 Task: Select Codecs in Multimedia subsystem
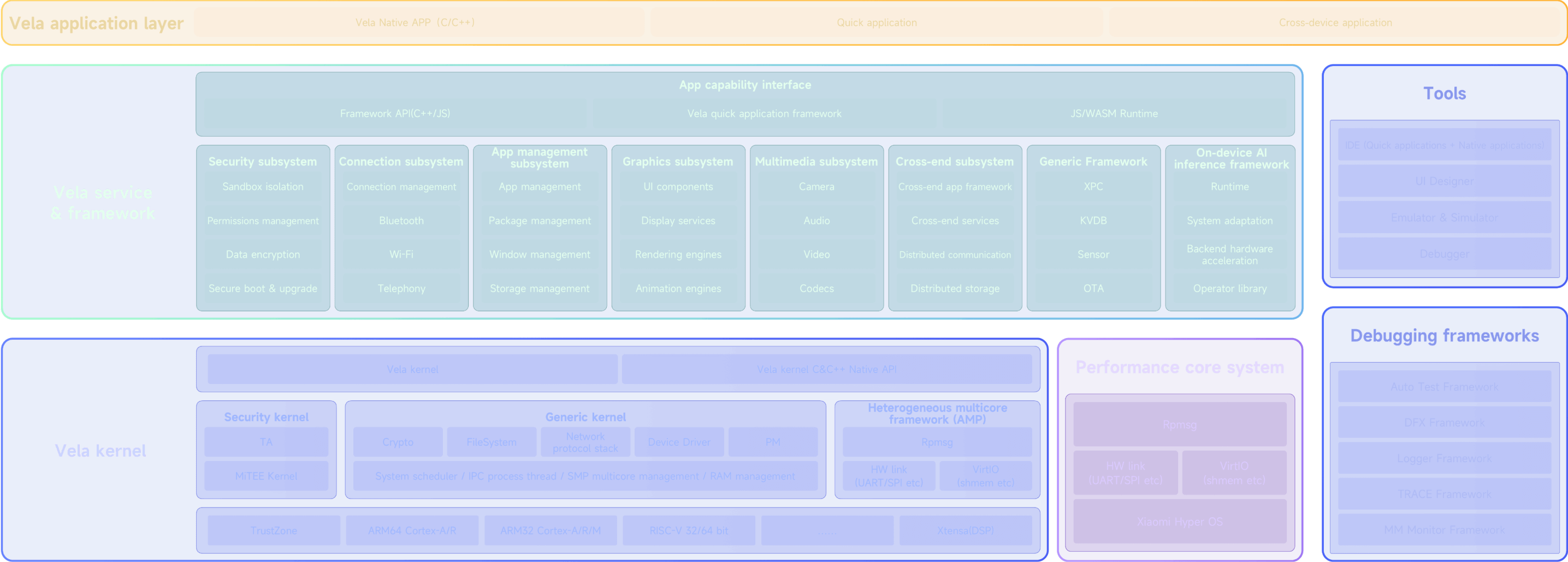coord(816,288)
